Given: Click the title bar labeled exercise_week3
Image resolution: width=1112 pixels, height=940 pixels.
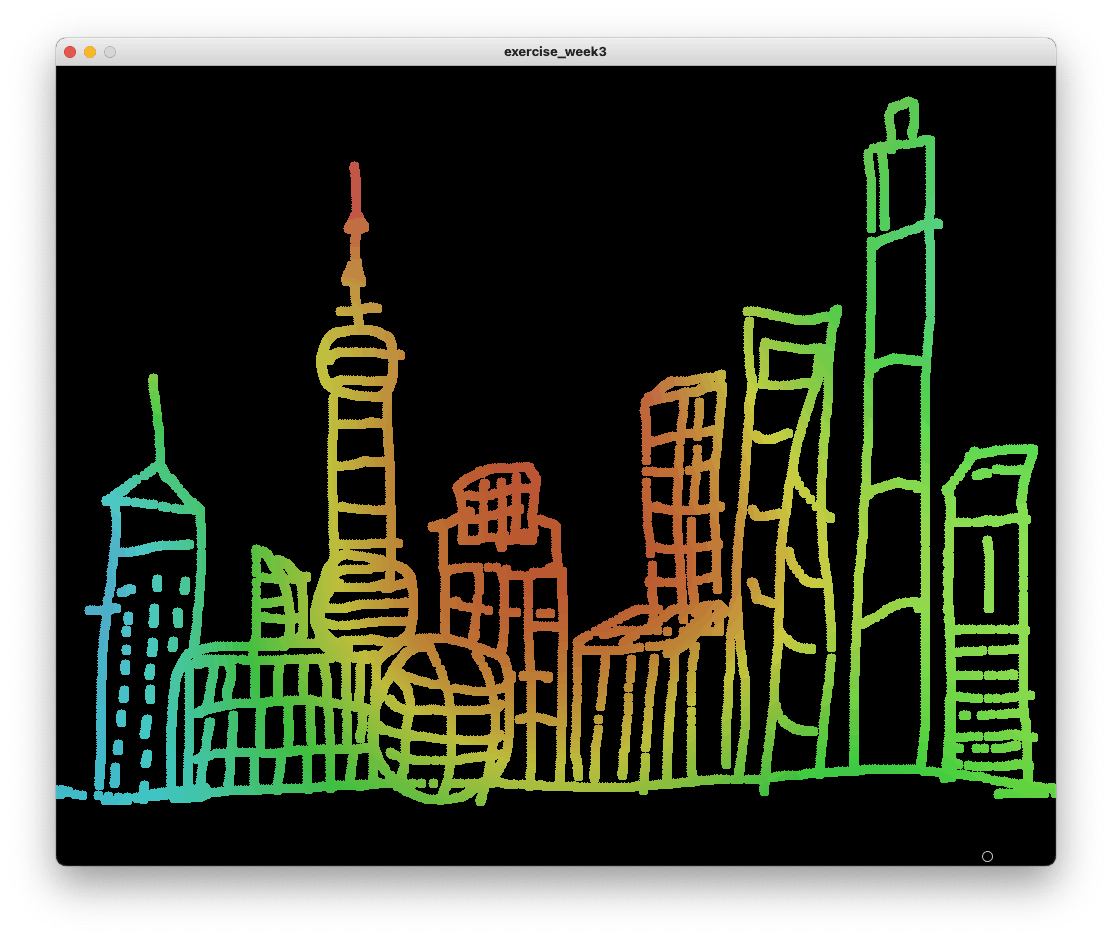Looking at the screenshot, I should click(x=555, y=51).
